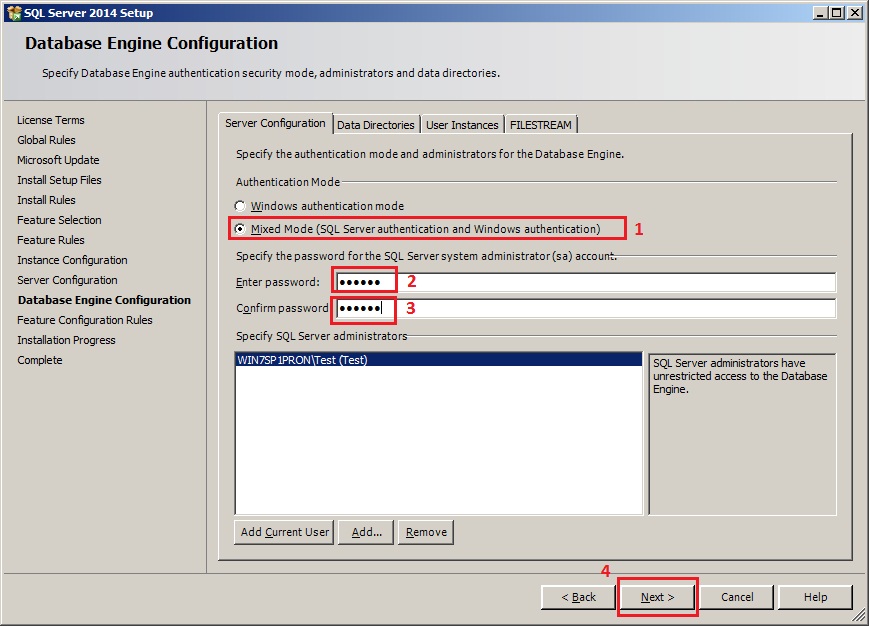Click the SQL Server Setup title bar icon
This screenshot has height=626, width=869.
14,13
